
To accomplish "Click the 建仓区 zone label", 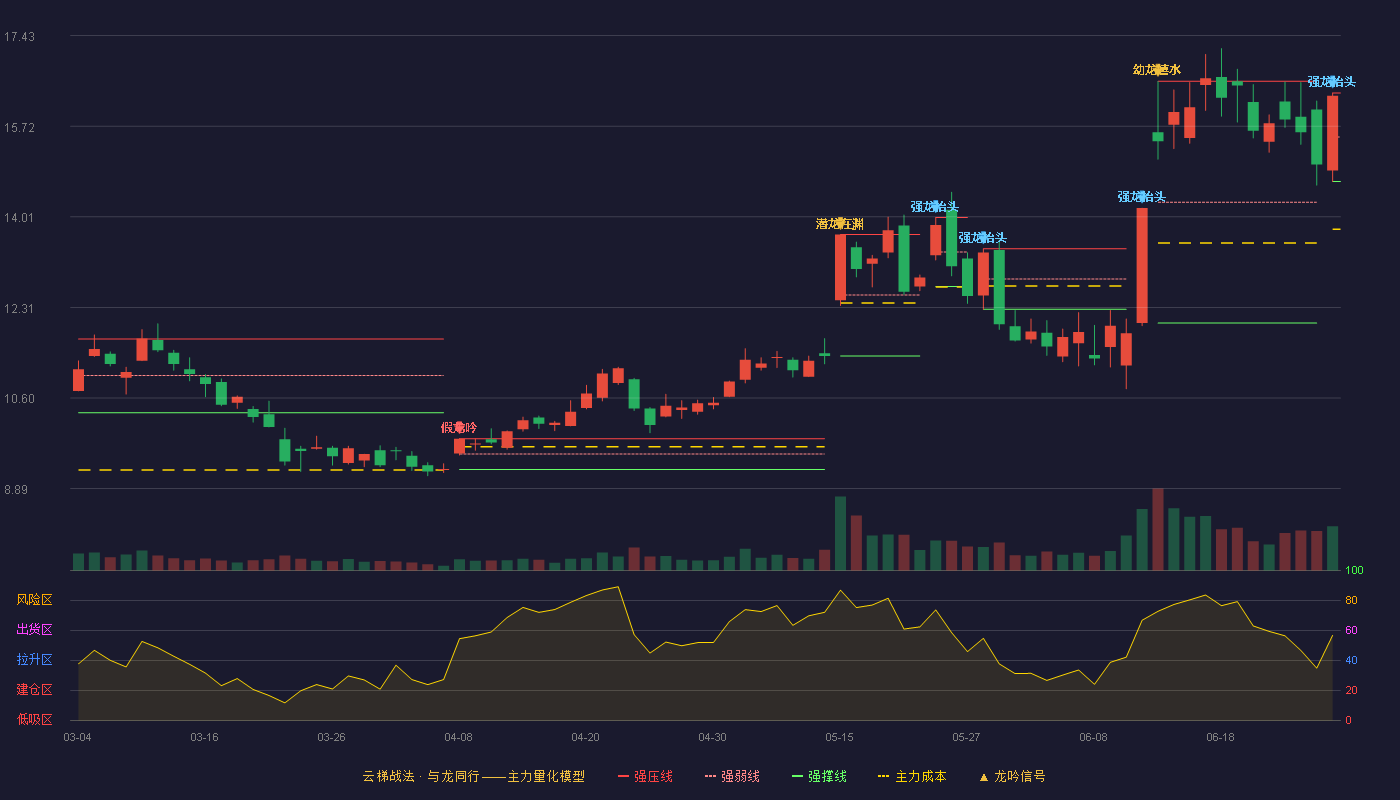I will 35,690.
